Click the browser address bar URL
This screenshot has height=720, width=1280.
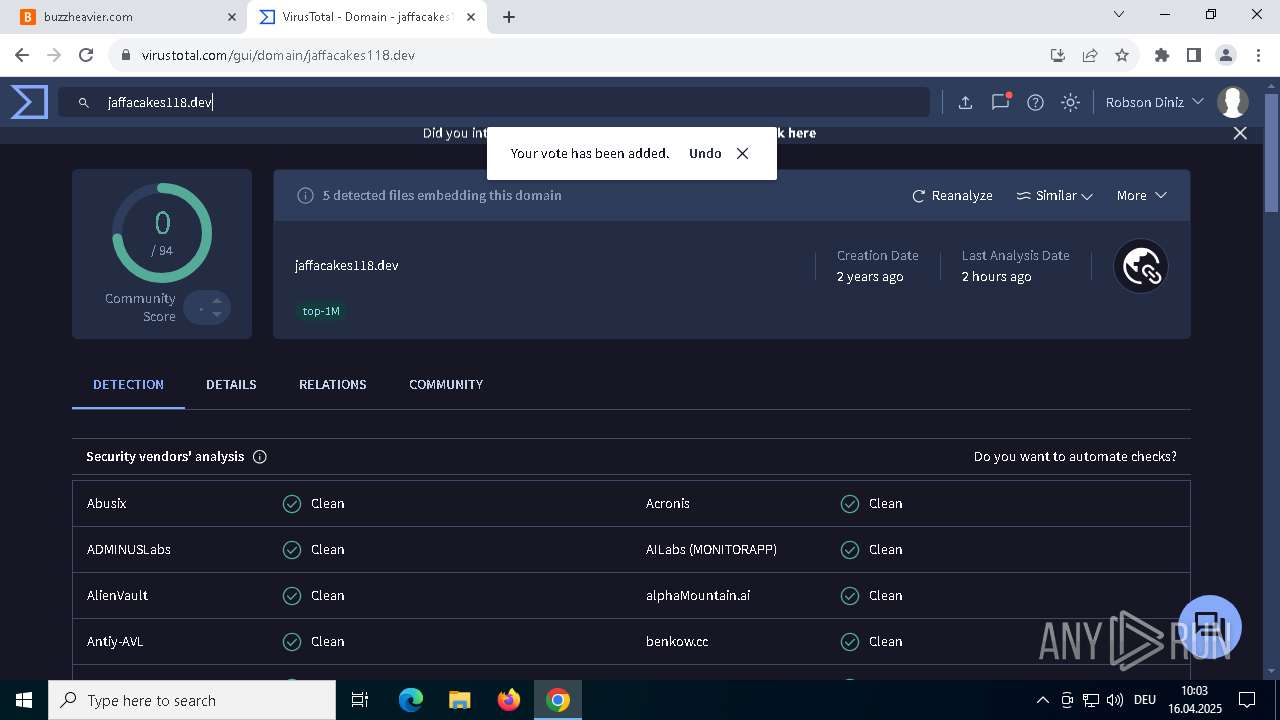tap(278, 55)
